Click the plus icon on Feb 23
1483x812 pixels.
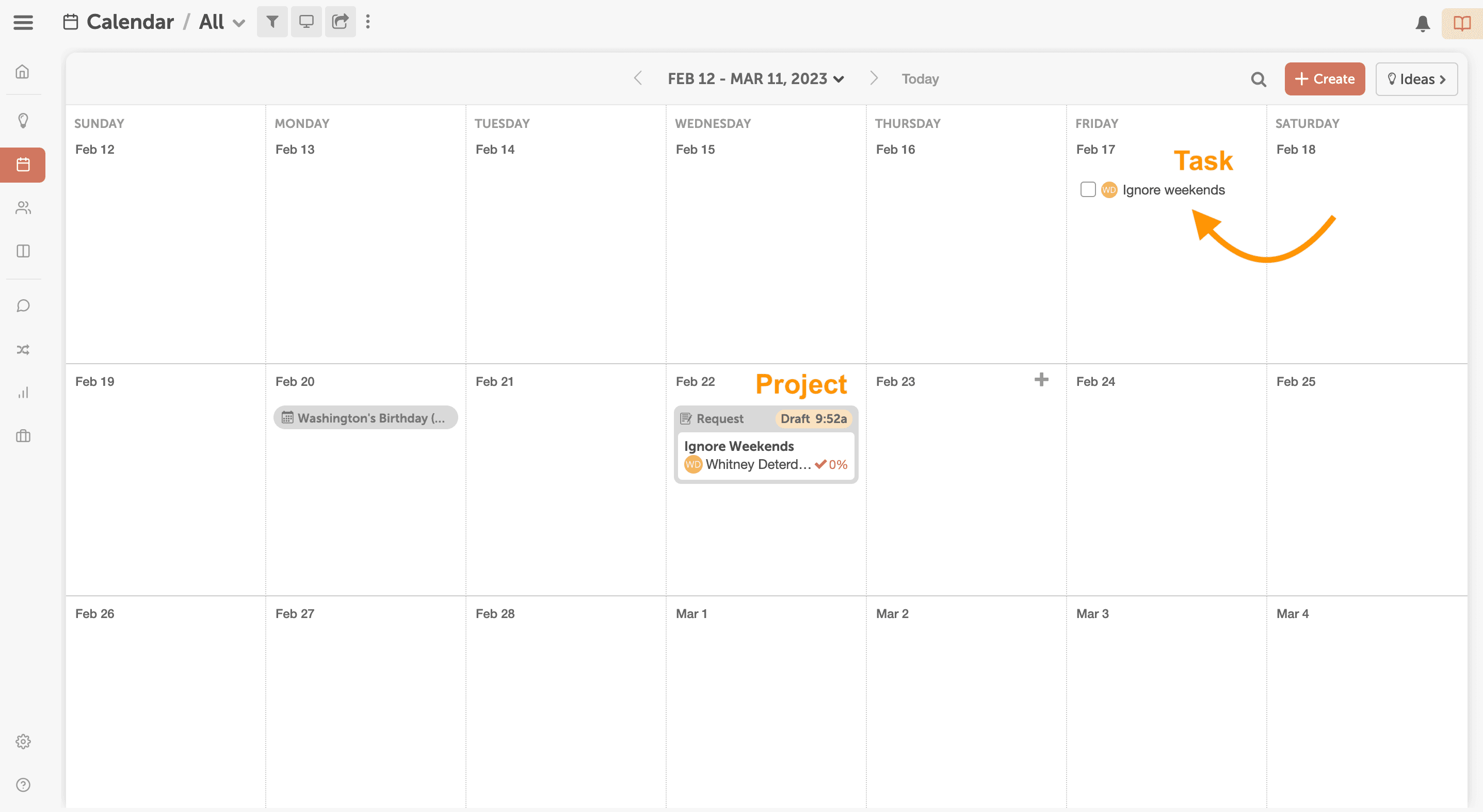(x=1041, y=379)
